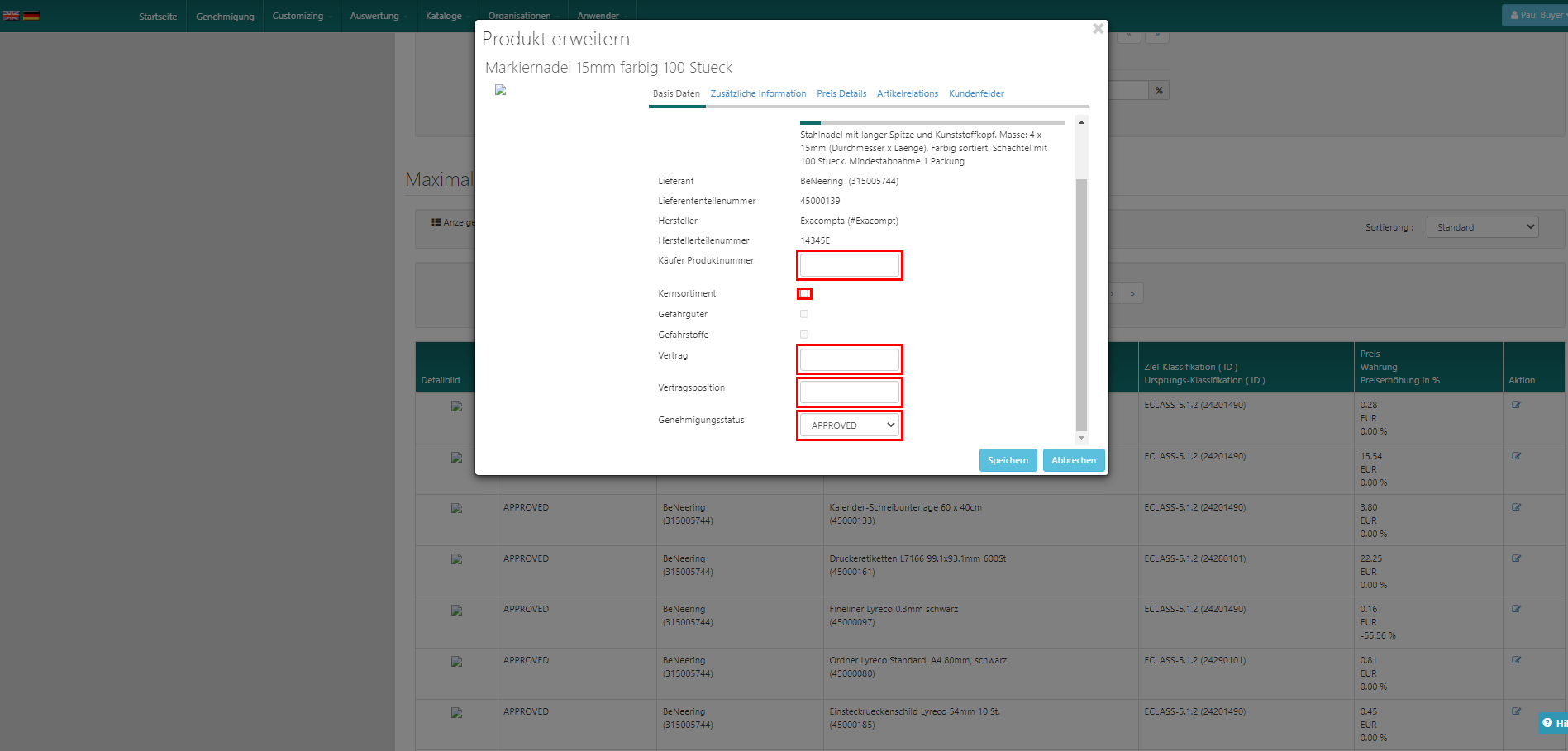The height and width of the screenshot is (751, 1568).
Task: Close the Produkt erweitern dialog with X
Action: (1098, 29)
